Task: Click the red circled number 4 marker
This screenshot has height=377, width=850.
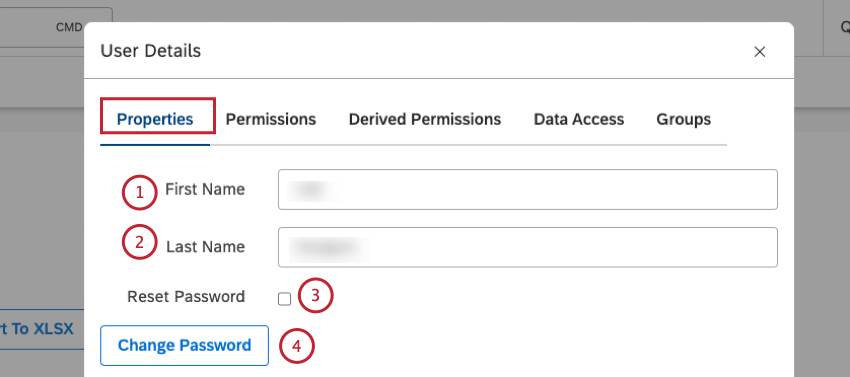Action: [297, 346]
